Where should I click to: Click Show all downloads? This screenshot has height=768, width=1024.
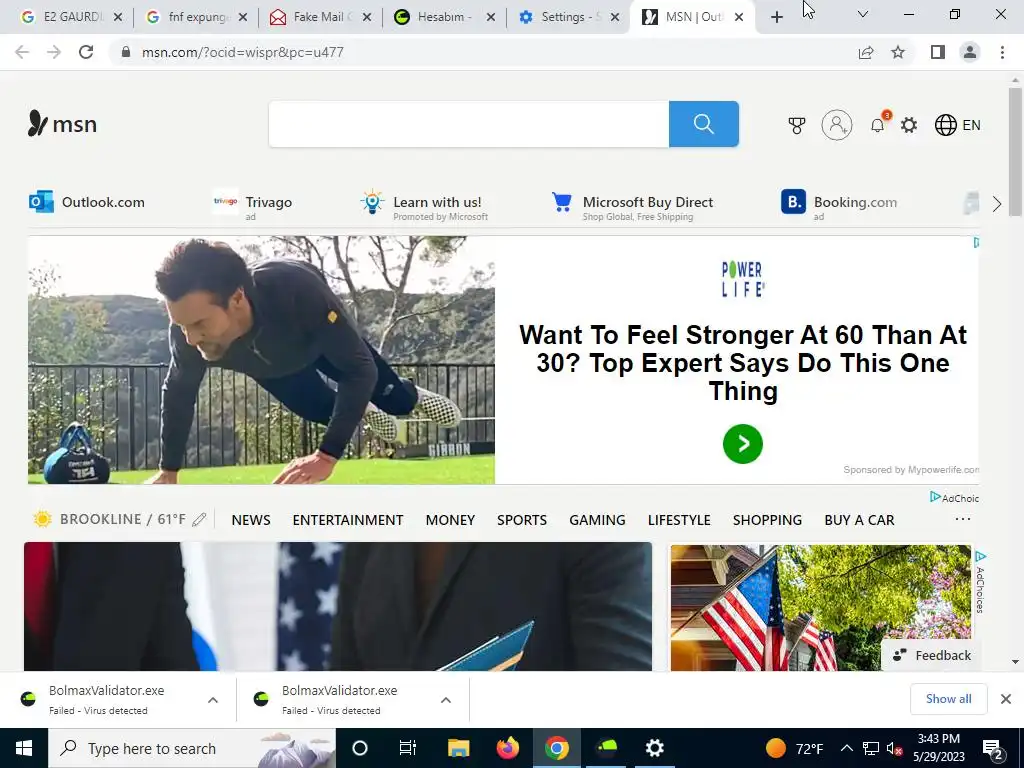pos(948,699)
